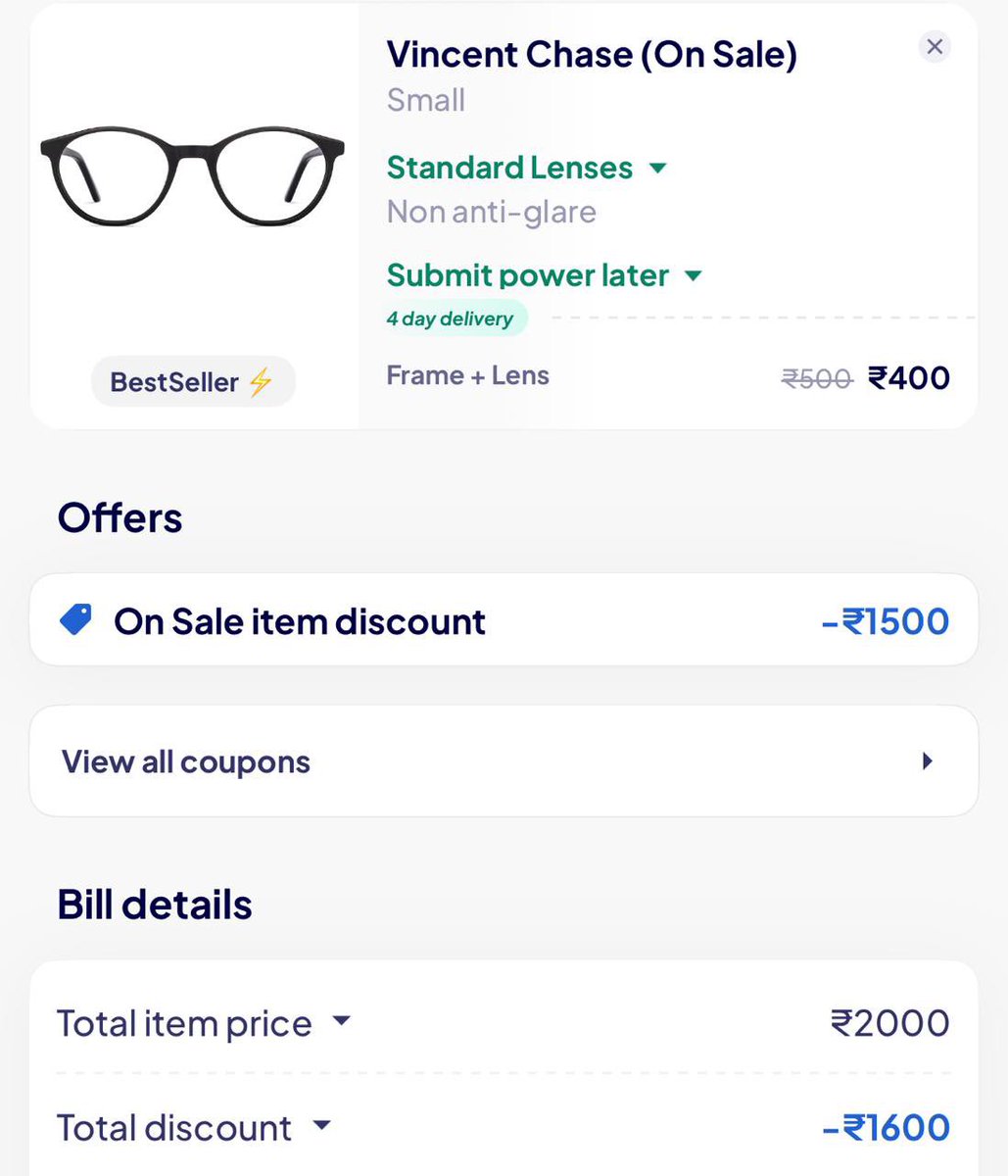Open View all coupons

186,761
